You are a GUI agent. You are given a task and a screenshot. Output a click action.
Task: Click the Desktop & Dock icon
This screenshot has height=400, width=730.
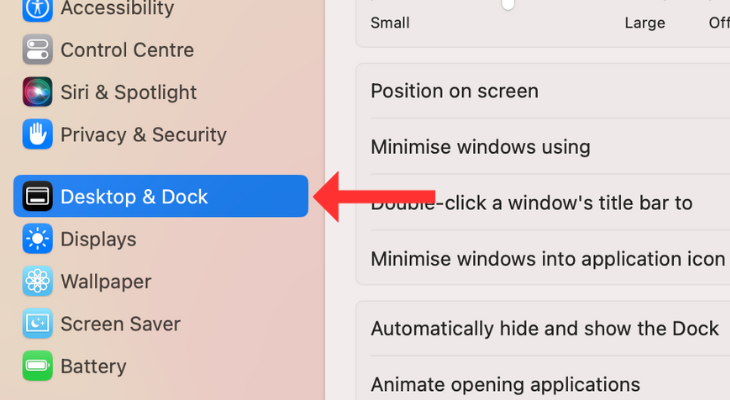click(x=37, y=197)
